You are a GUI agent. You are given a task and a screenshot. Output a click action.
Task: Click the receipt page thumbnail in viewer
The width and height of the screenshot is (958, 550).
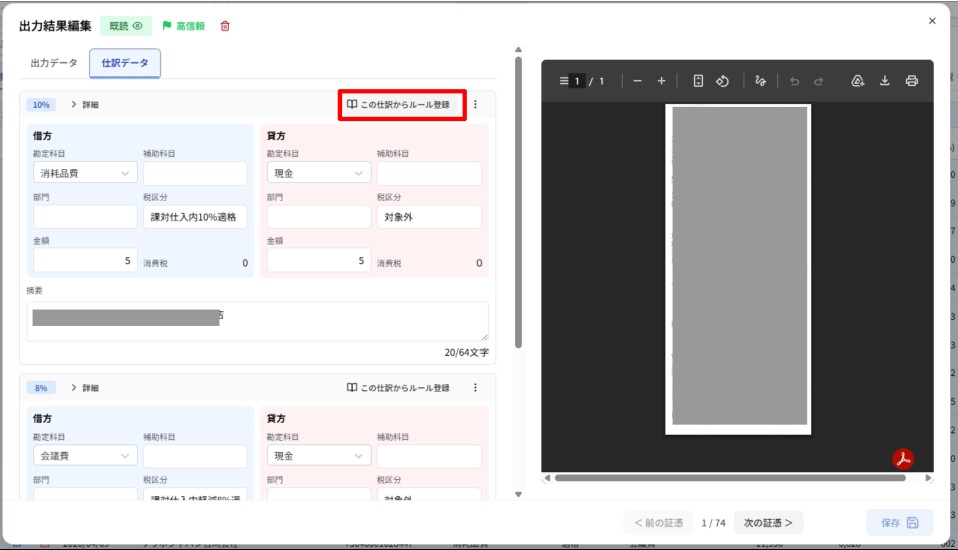point(738,270)
